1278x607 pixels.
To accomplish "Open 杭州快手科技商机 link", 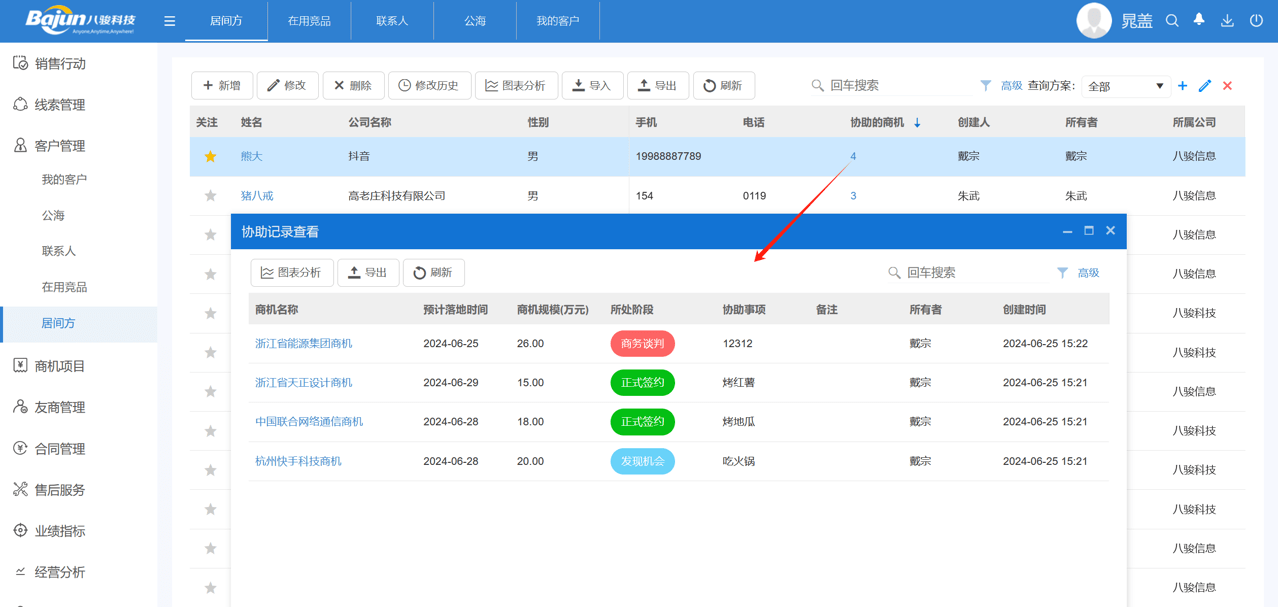I will (298, 462).
